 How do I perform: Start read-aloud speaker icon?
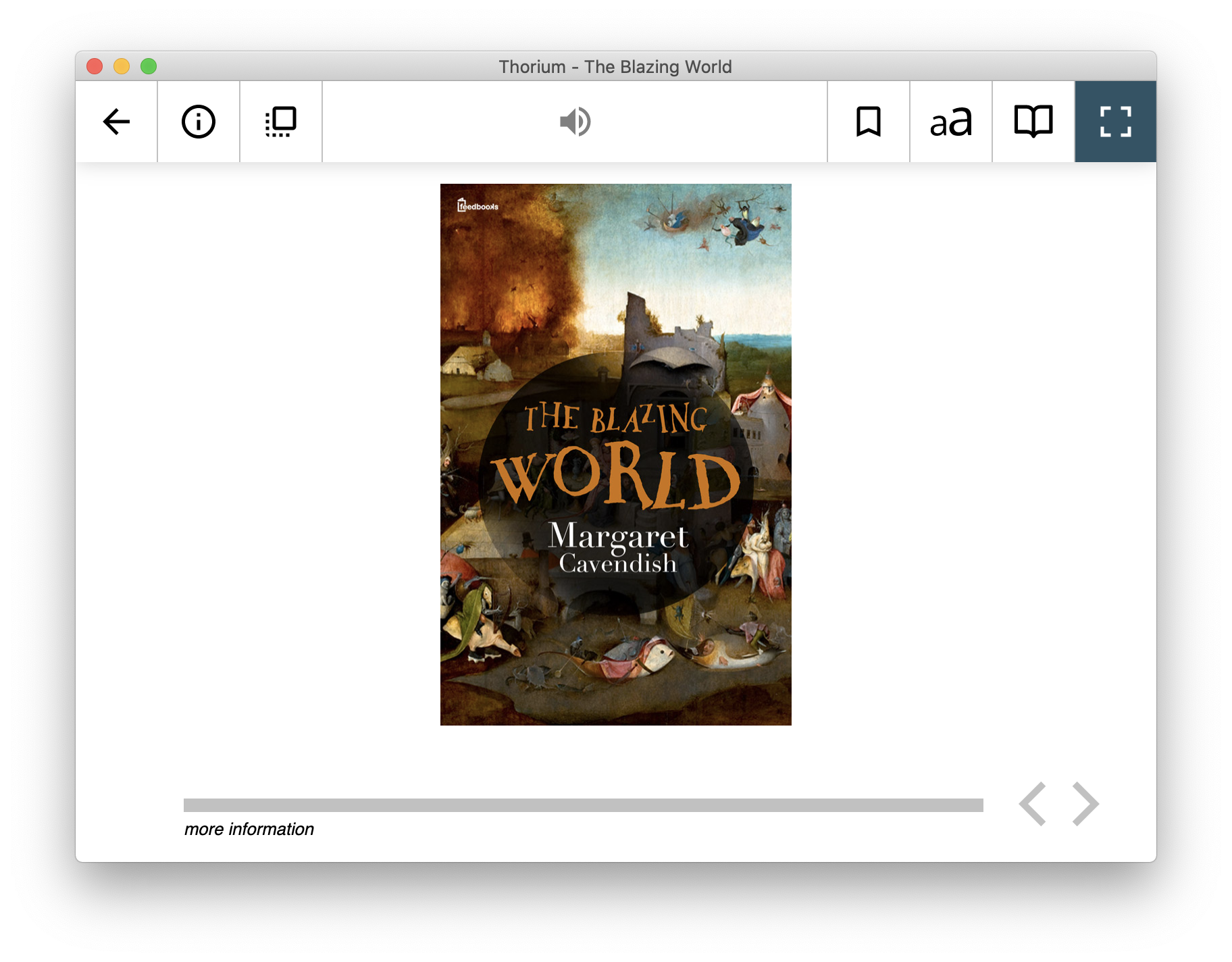coord(575,122)
